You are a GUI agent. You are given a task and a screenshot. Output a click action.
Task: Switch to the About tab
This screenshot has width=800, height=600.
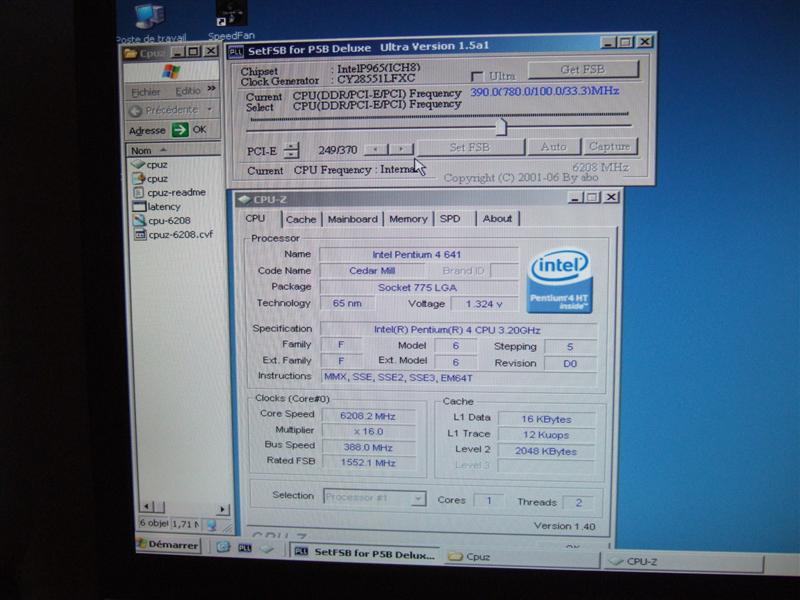[497, 219]
